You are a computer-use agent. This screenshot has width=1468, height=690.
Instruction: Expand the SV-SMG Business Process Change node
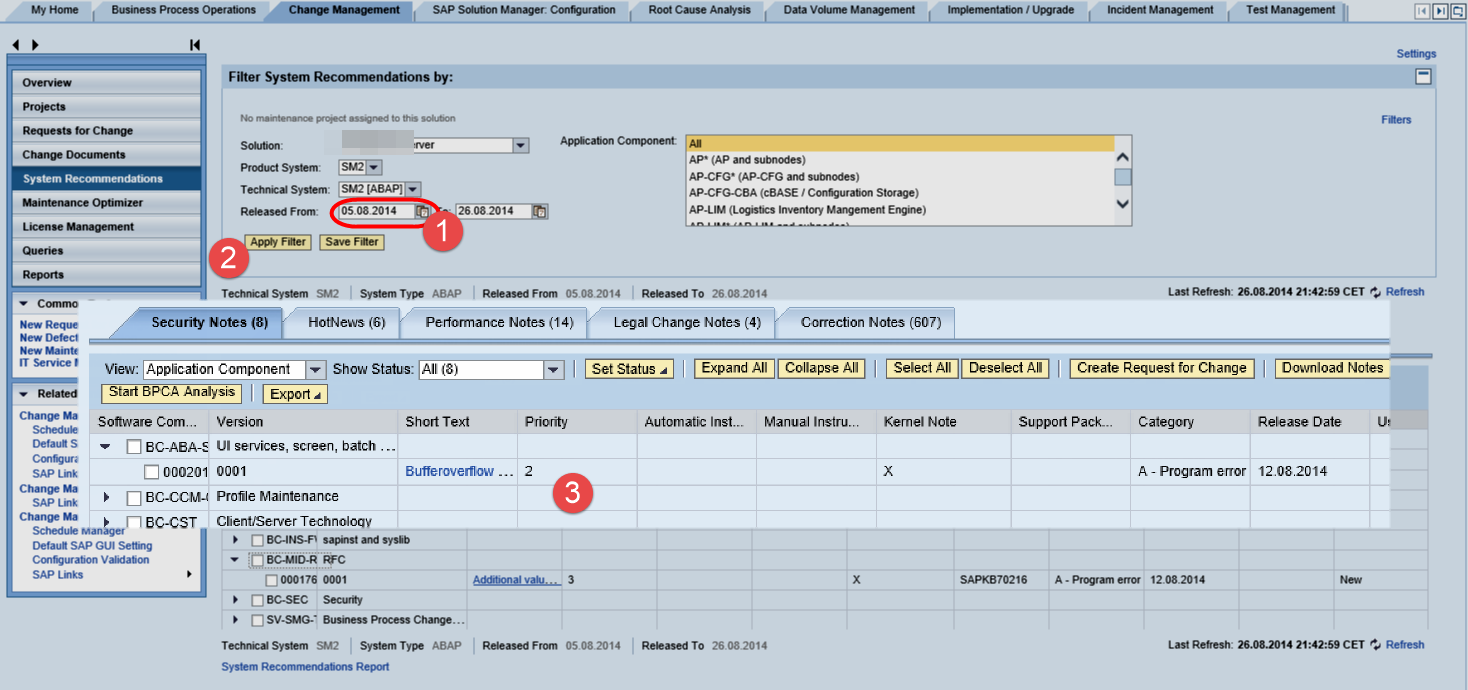pyautogui.click(x=236, y=620)
